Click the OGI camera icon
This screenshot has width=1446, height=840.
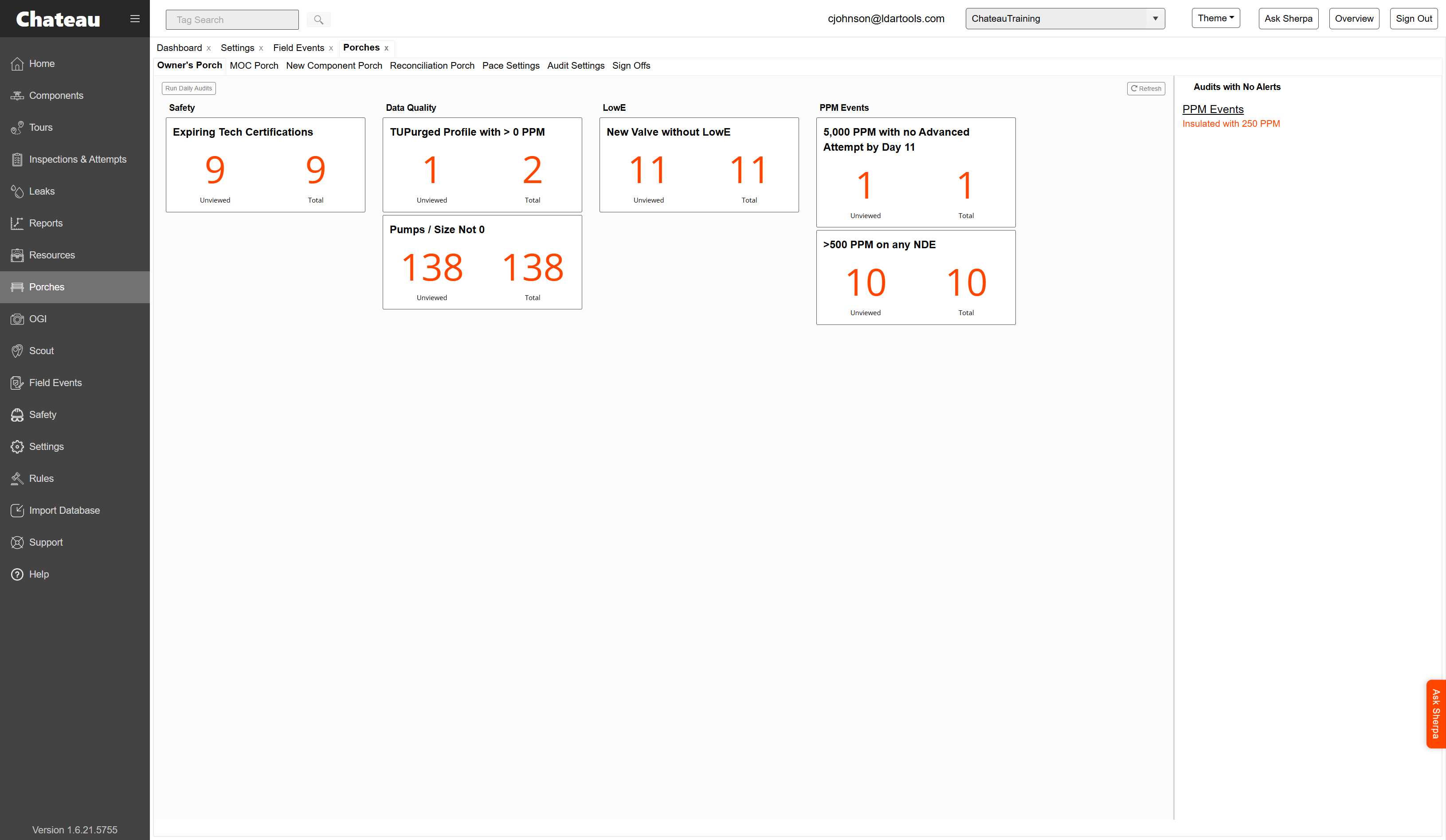click(x=17, y=319)
